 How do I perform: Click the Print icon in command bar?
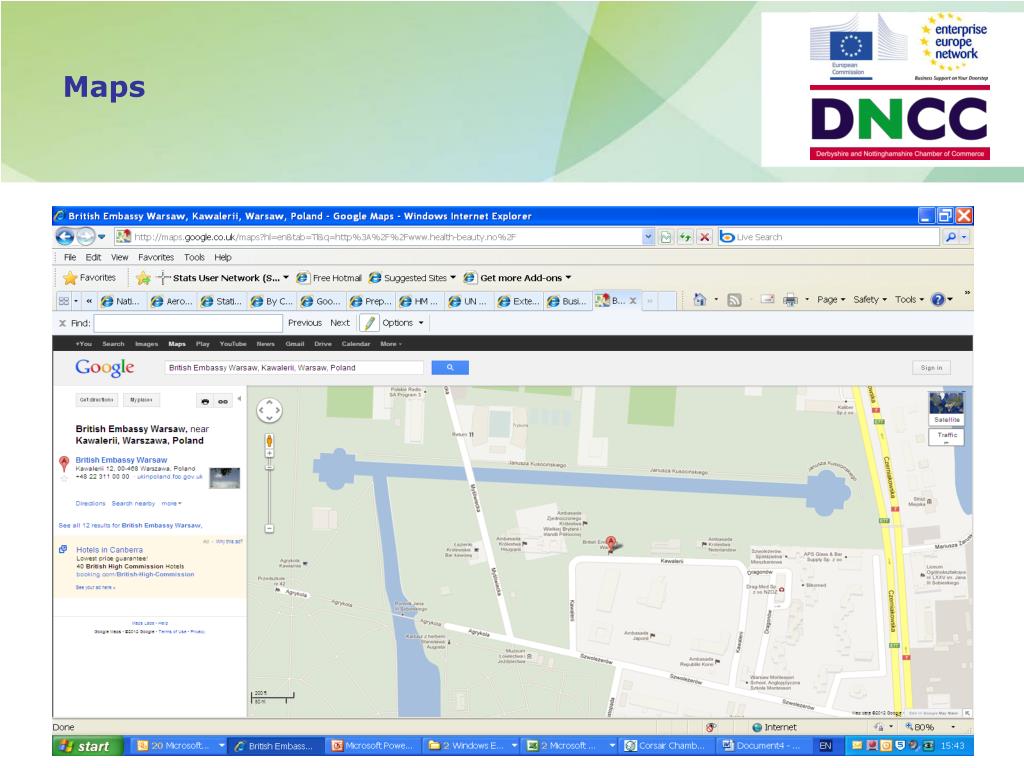[790, 300]
